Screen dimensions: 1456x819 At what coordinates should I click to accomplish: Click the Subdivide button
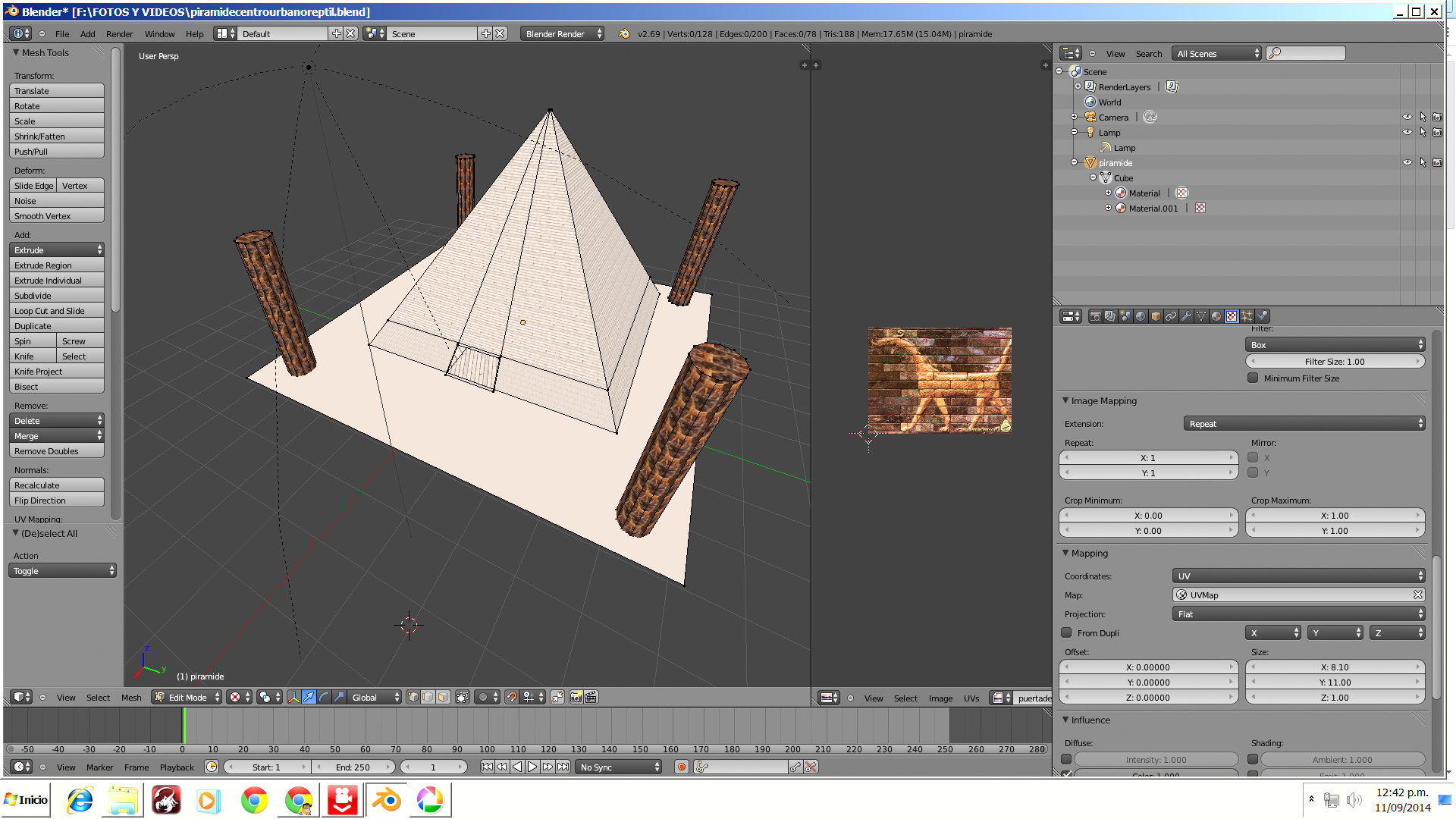click(56, 296)
